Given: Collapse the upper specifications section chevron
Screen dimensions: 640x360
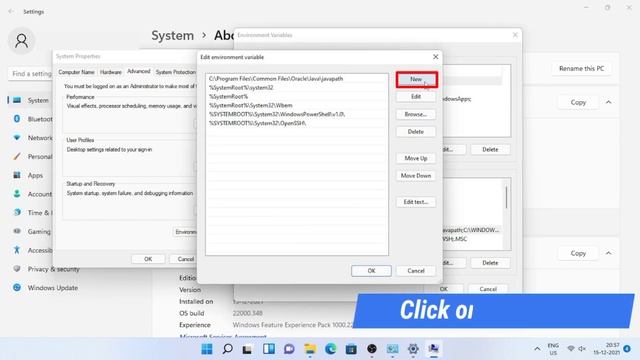Looking at the screenshot, I should [608, 102].
